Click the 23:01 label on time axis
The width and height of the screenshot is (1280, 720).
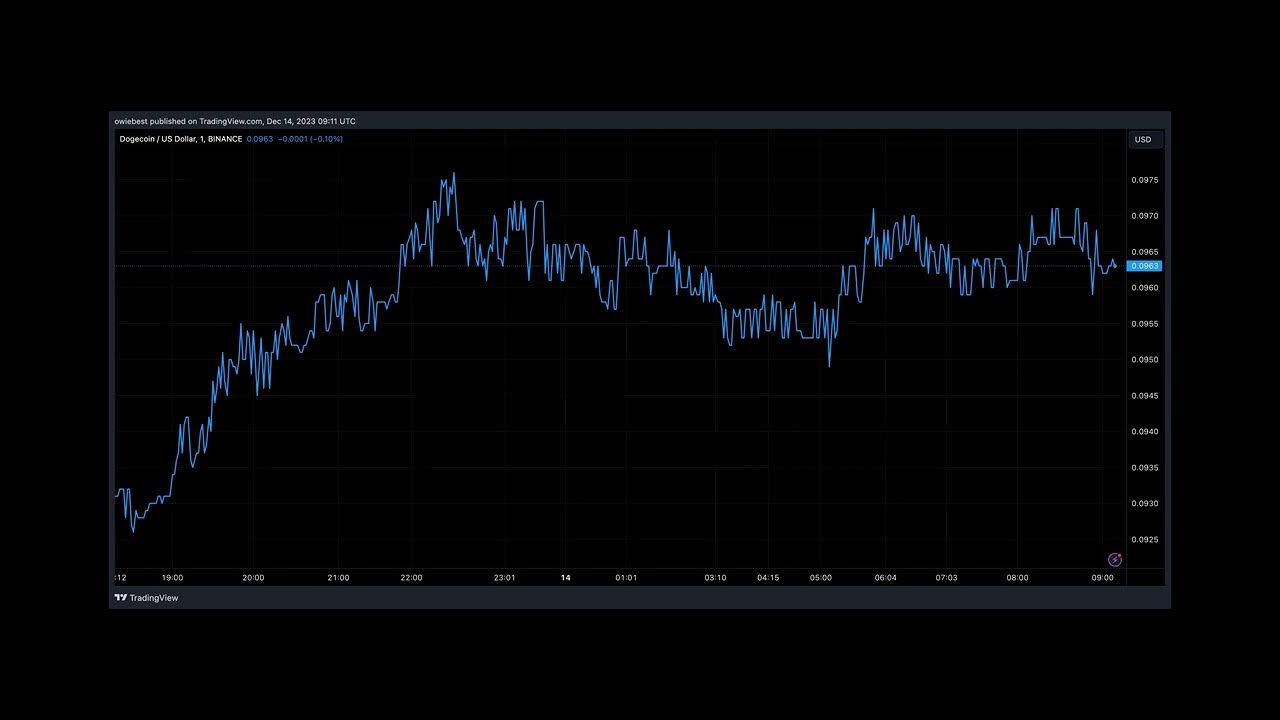505,578
